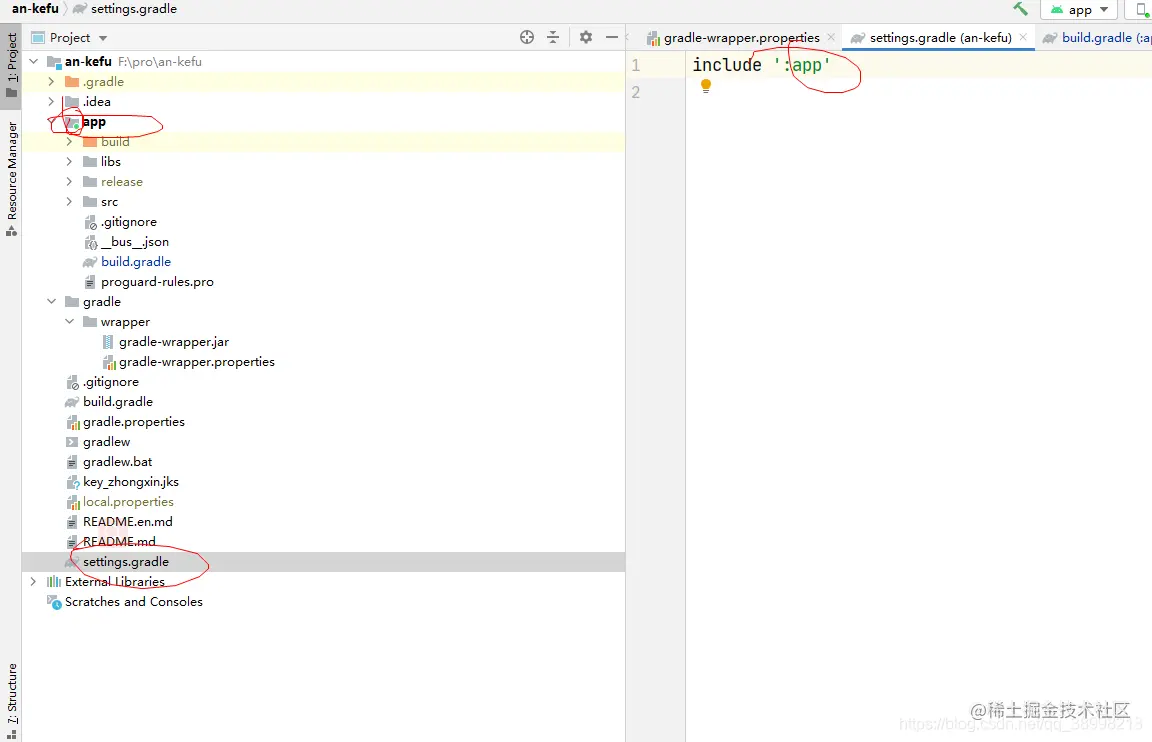Select Scratches and Consoles node
Viewport: 1152px width, 742px height.
pyautogui.click(x=134, y=602)
